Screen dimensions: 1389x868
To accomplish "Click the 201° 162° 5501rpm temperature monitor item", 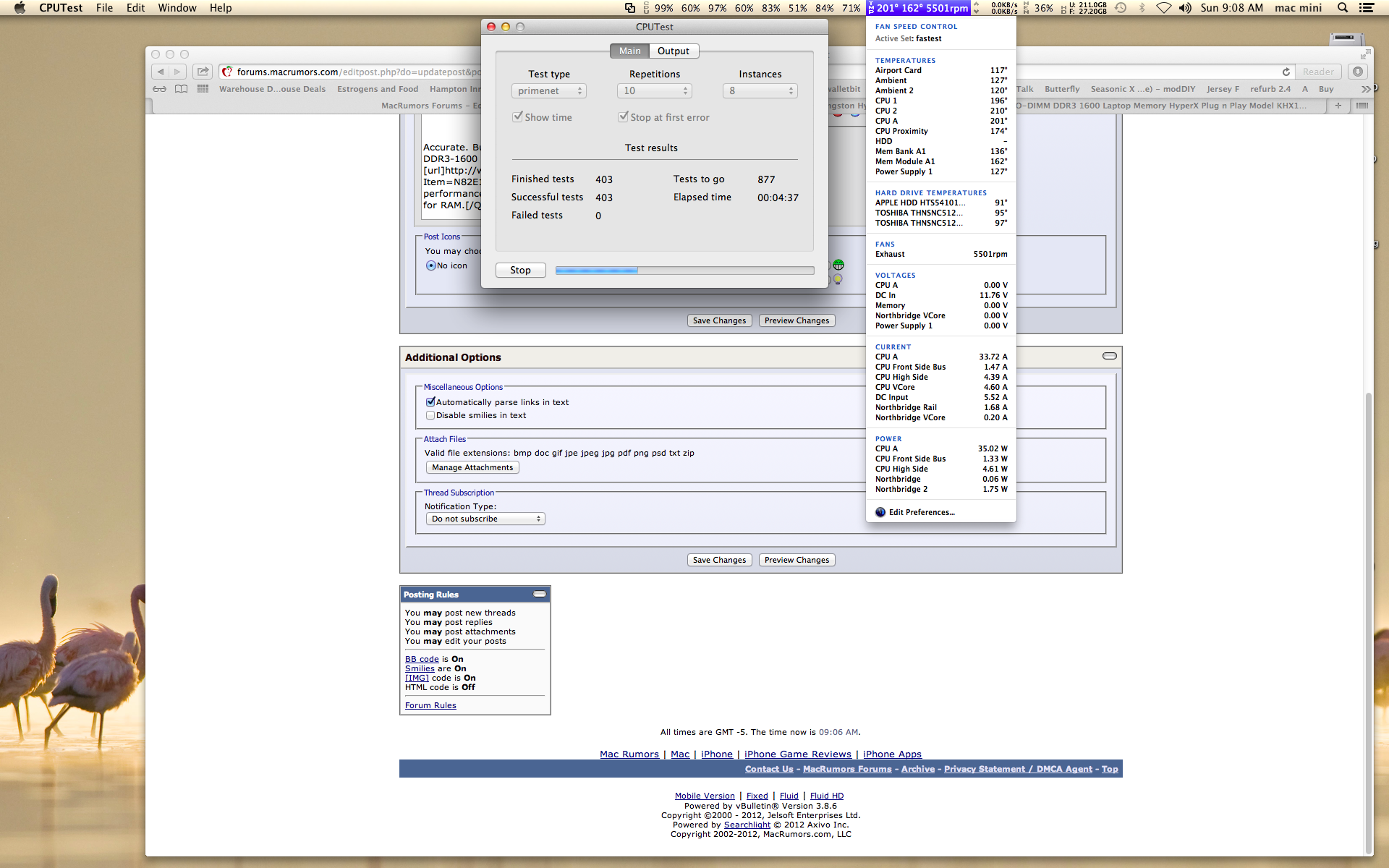I will tap(918, 8).
